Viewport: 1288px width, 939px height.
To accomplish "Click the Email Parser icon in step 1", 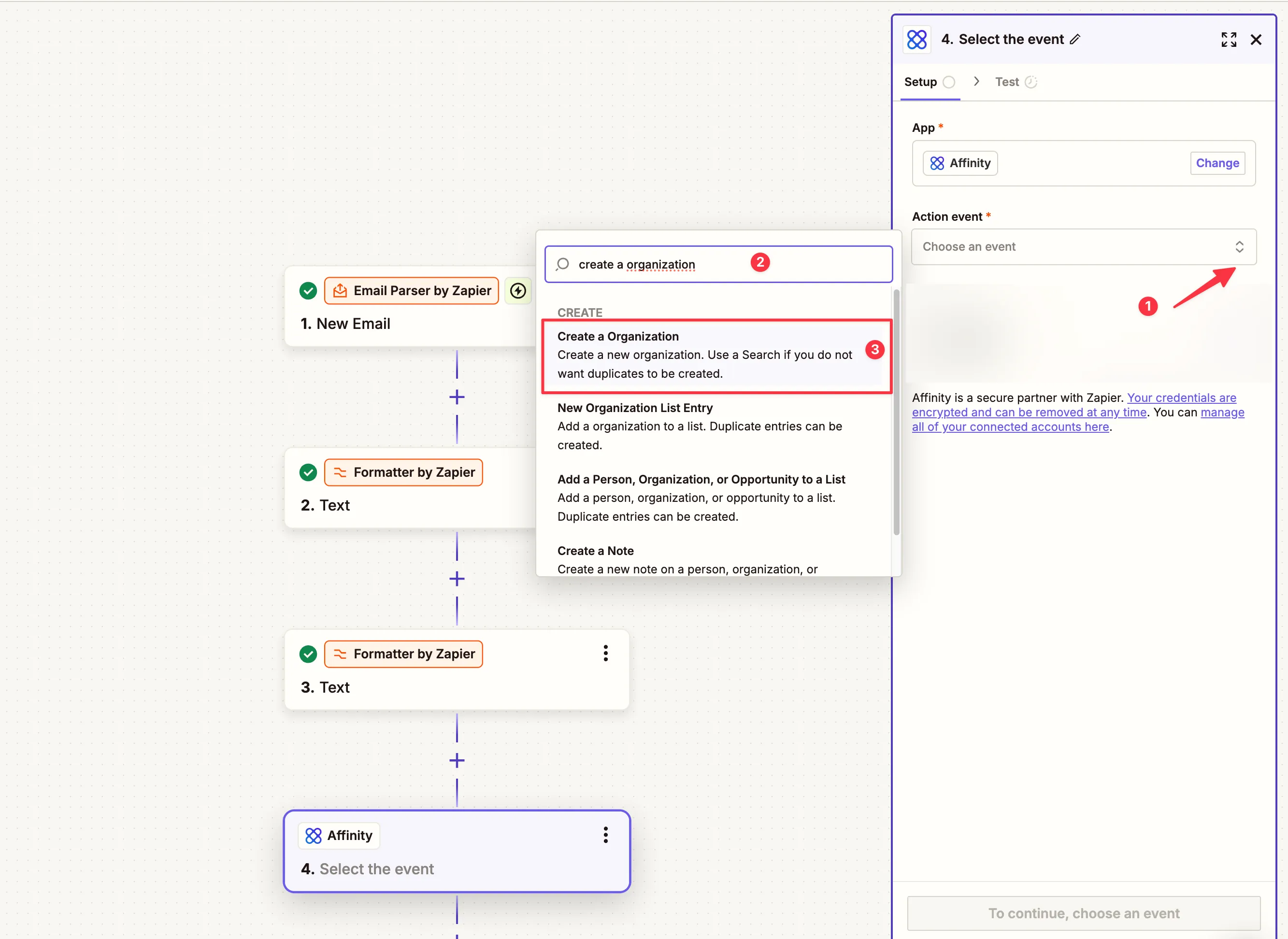I will [340, 291].
